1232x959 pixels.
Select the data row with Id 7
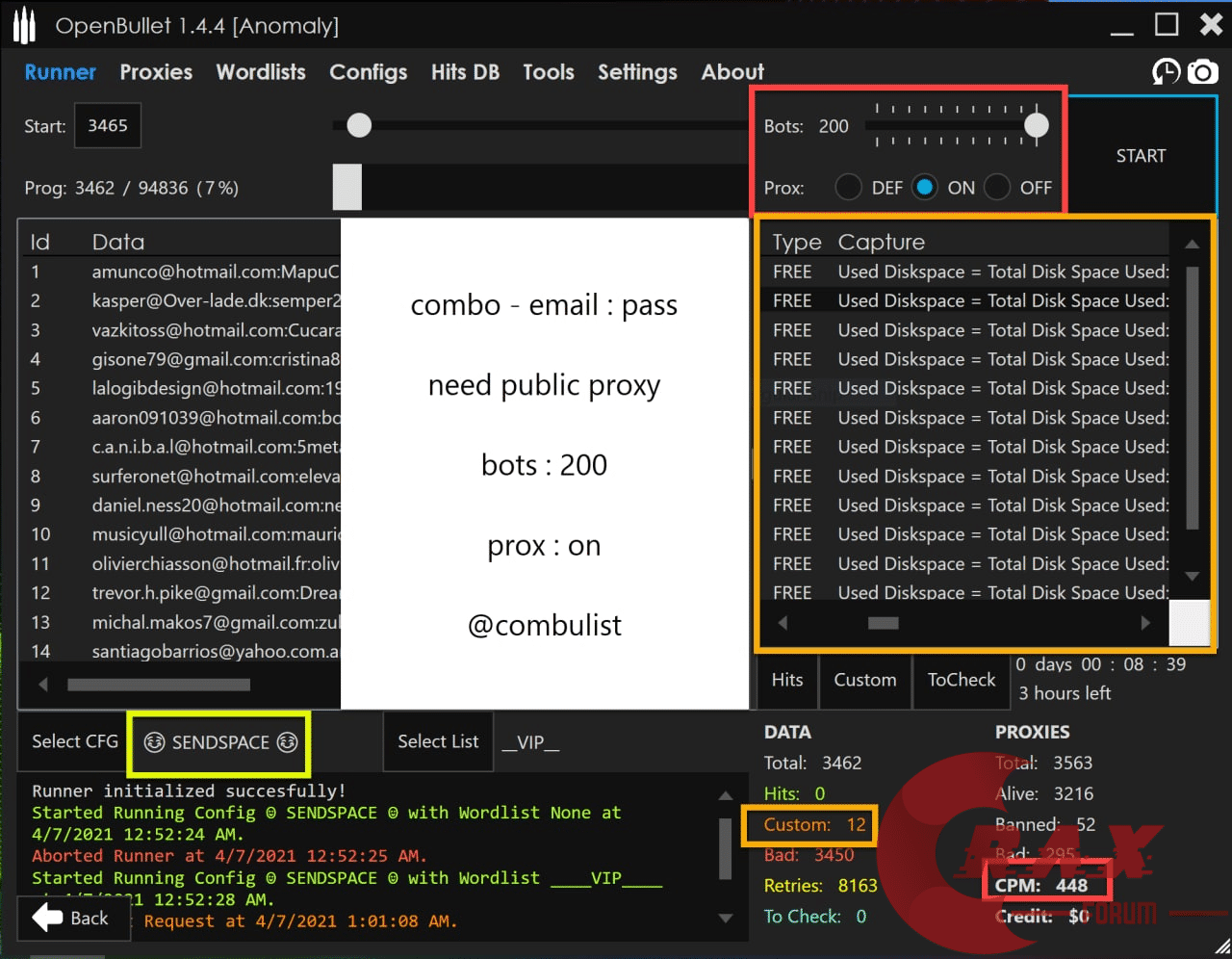pyautogui.click(x=181, y=447)
